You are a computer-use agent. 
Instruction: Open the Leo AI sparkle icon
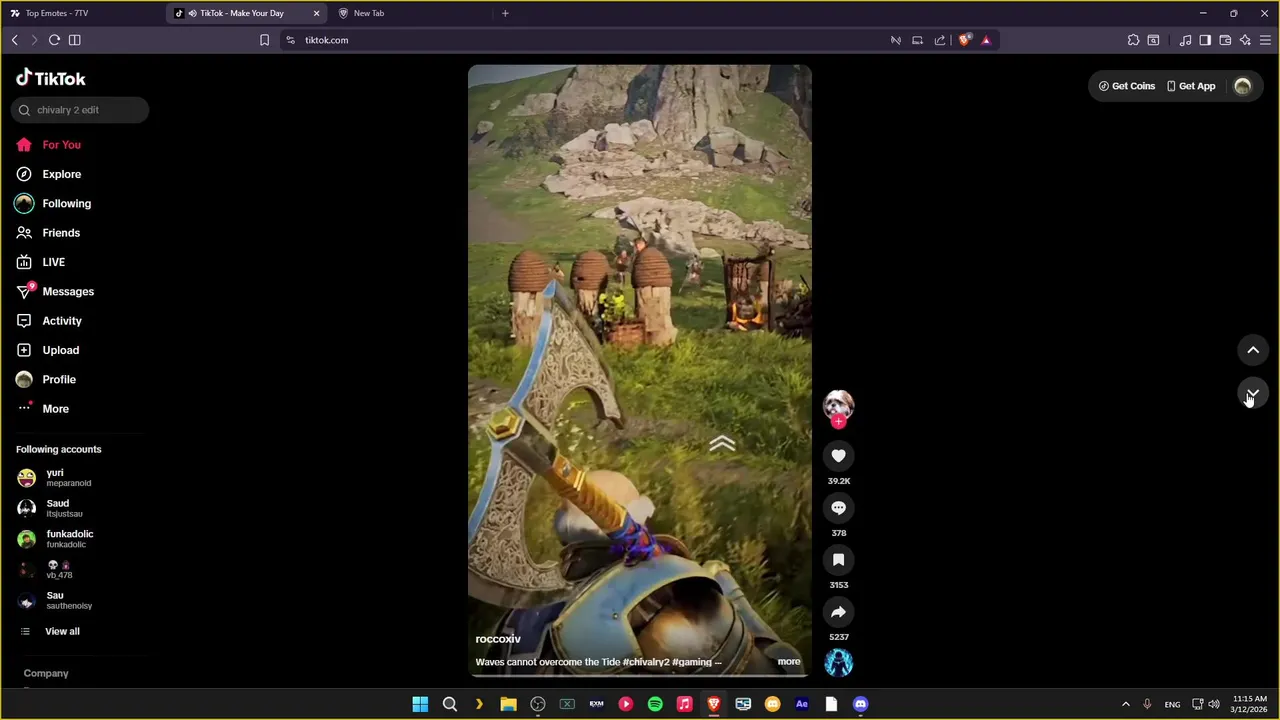pos(1245,40)
